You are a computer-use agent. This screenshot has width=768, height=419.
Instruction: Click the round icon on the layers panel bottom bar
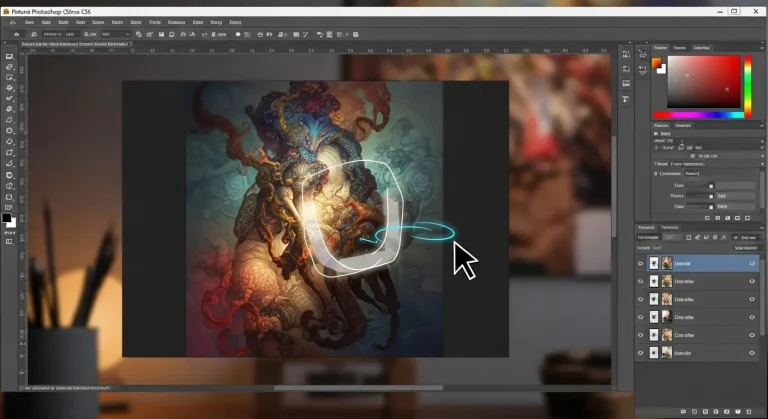tap(738, 412)
